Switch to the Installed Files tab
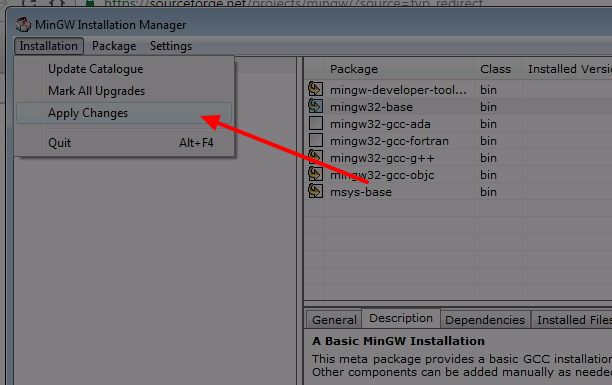Screen dimensions: 612x385 tap(571, 320)
